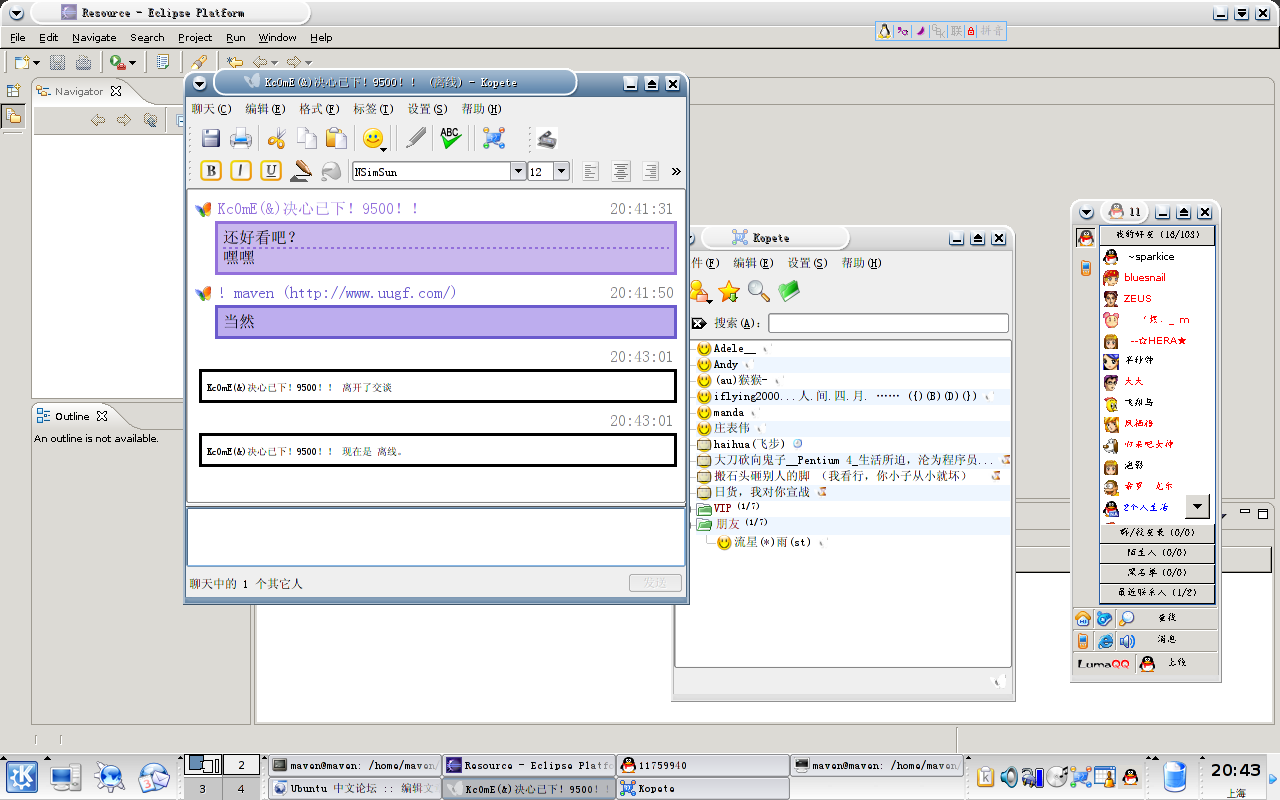This screenshot has width=1280, height=800.
Task: Open the 标签(T) menu in chat window
Action: pos(373,109)
